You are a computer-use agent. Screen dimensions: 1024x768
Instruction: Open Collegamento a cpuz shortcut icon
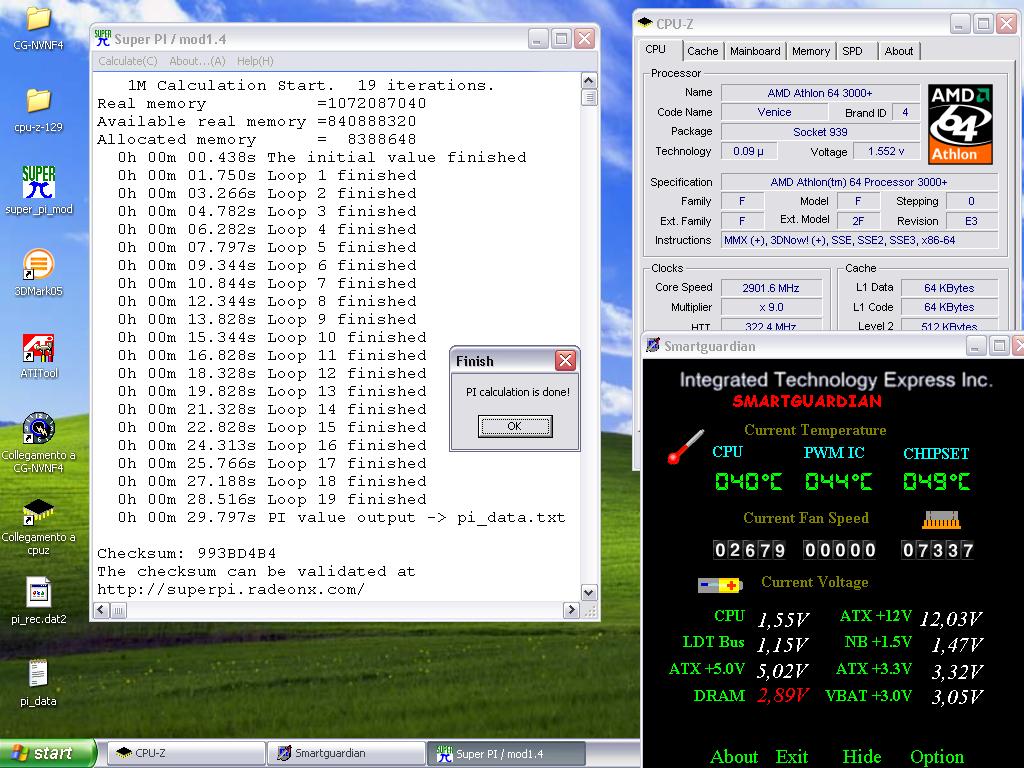[39, 511]
